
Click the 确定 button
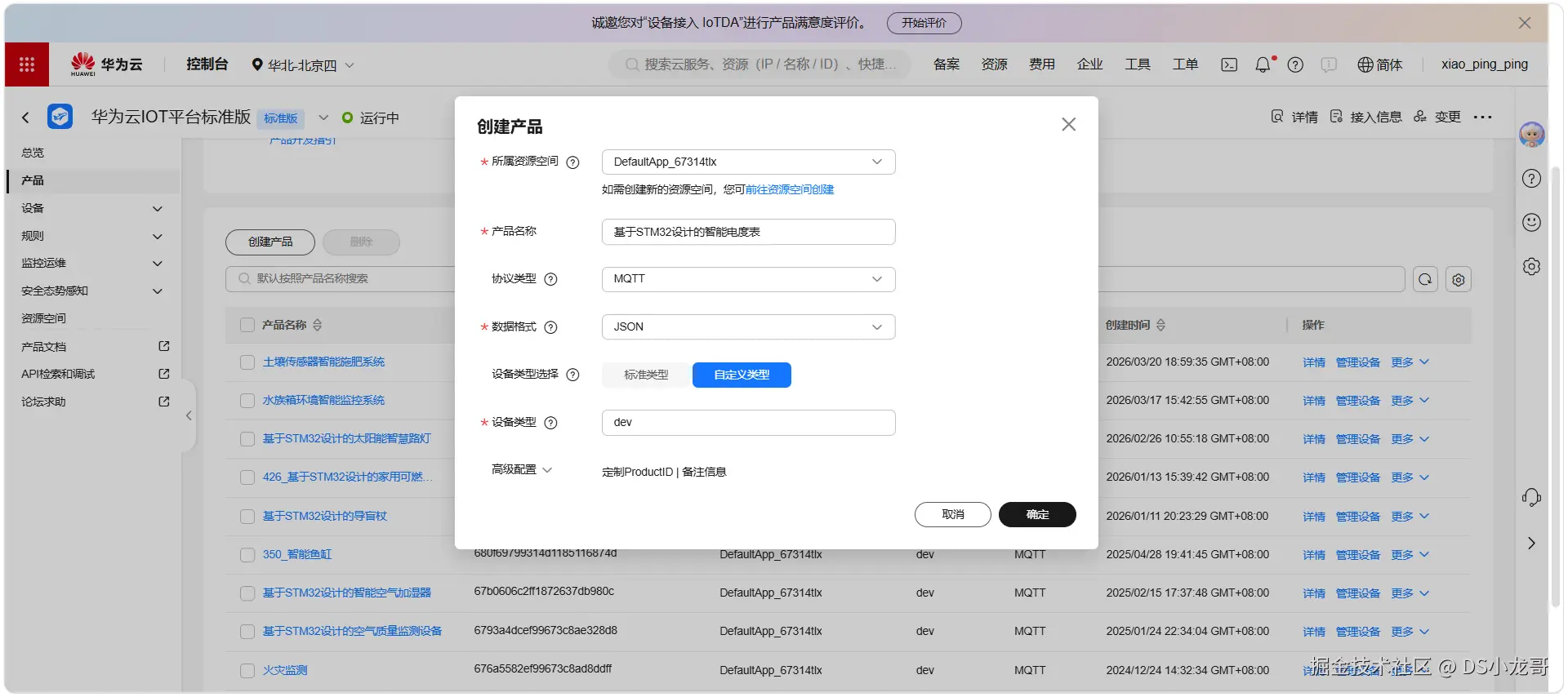click(1037, 514)
